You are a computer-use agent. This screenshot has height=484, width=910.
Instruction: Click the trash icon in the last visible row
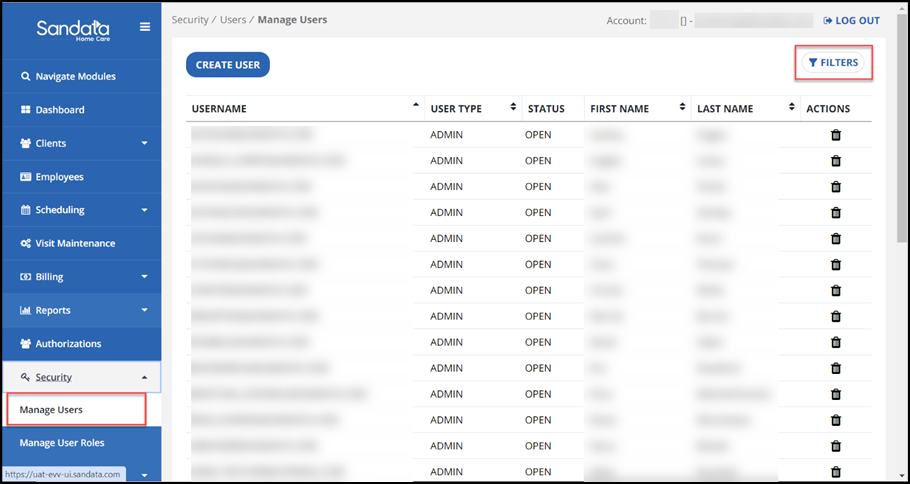(x=836, y=472)
